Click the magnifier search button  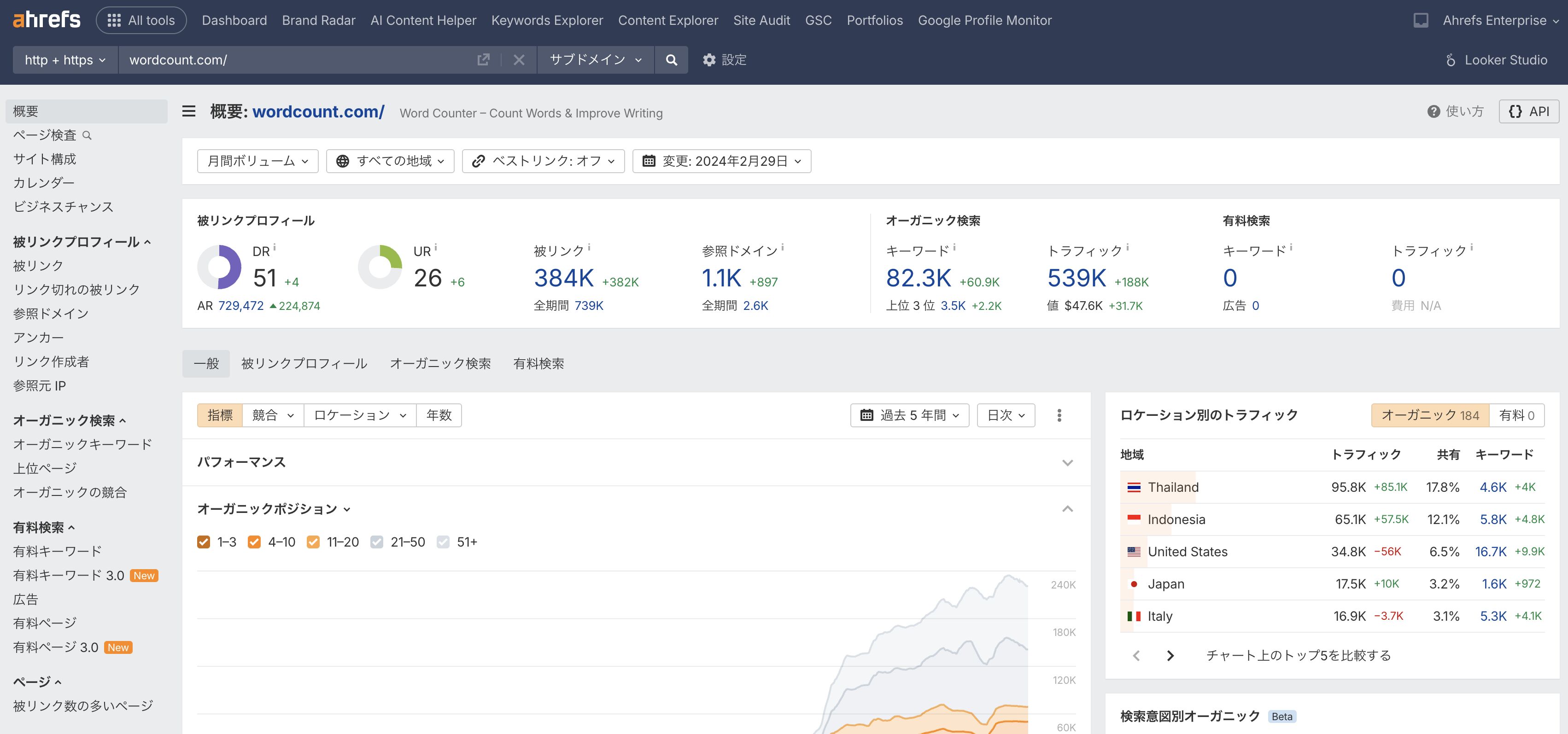[671, 60]
